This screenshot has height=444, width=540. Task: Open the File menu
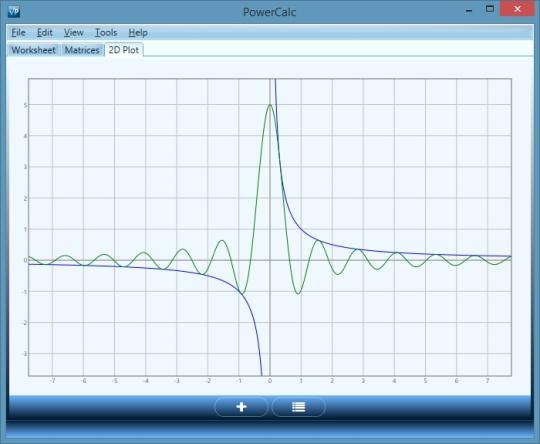click(18, 33)
